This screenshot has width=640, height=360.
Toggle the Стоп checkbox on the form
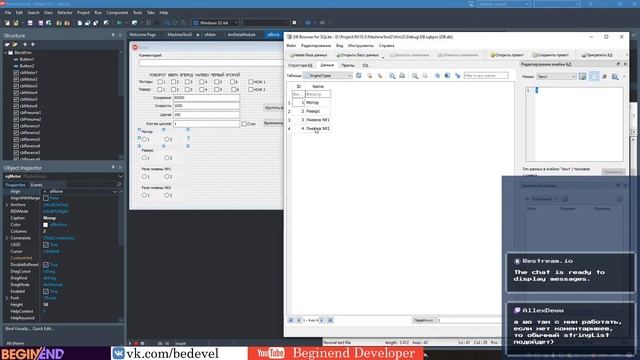pos(244,124)
